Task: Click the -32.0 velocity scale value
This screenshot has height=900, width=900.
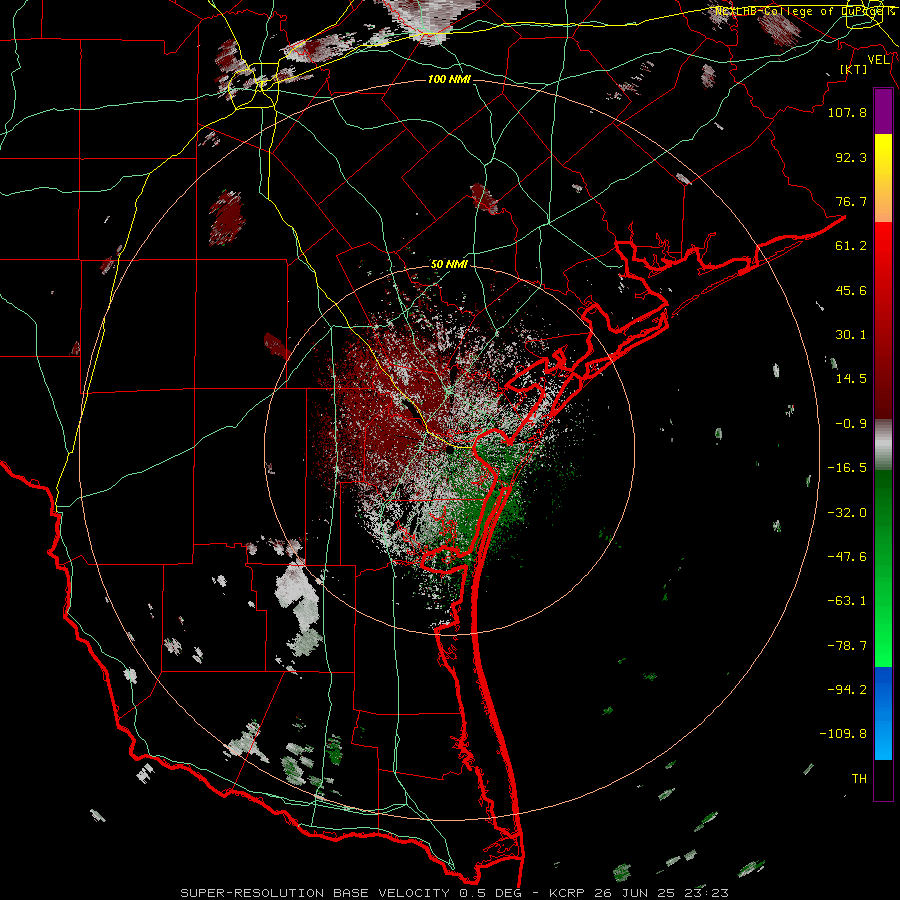Action: point(847,513)
